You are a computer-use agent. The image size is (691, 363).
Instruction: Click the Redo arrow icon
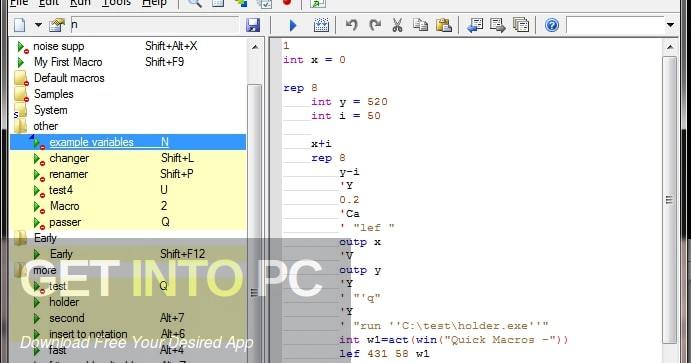(x=375, y=25)
